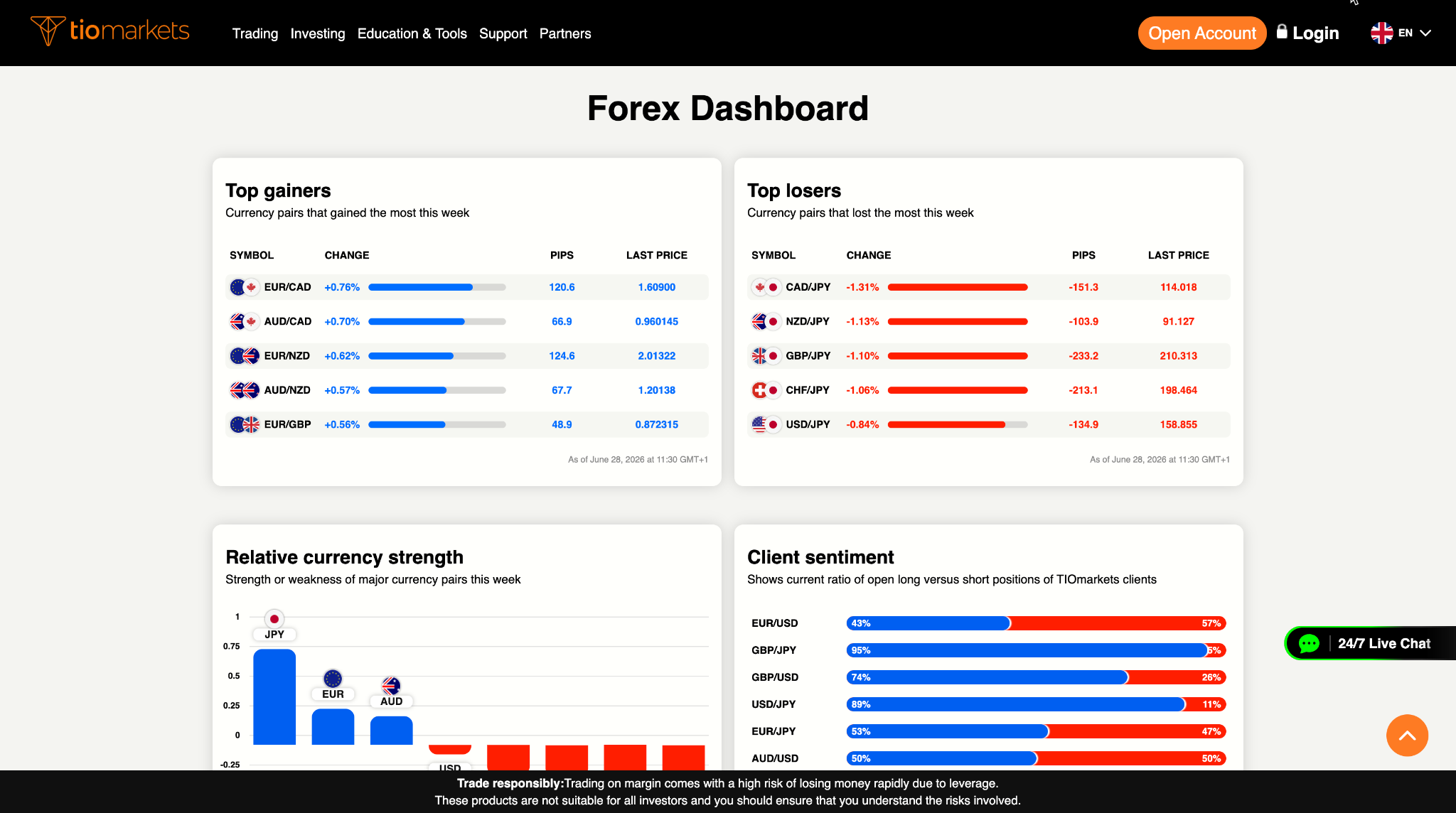Open the Partners menu
The height and width of the screenshot is (813, 1456).
[565, 33]
